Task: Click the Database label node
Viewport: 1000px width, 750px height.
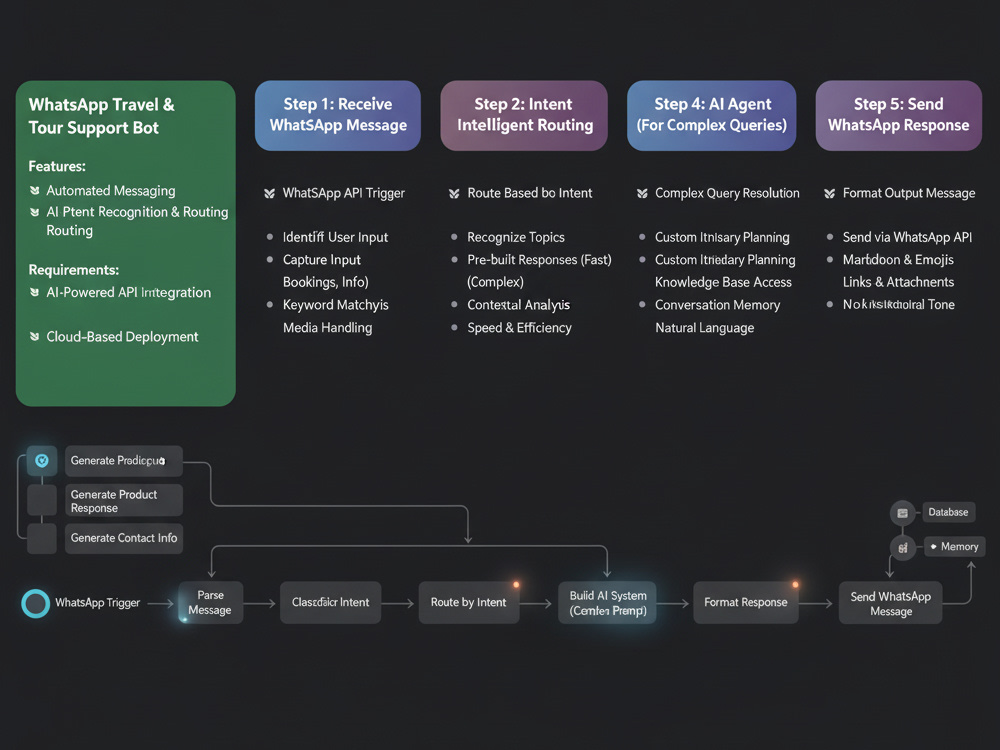Action: coord(948,512)
